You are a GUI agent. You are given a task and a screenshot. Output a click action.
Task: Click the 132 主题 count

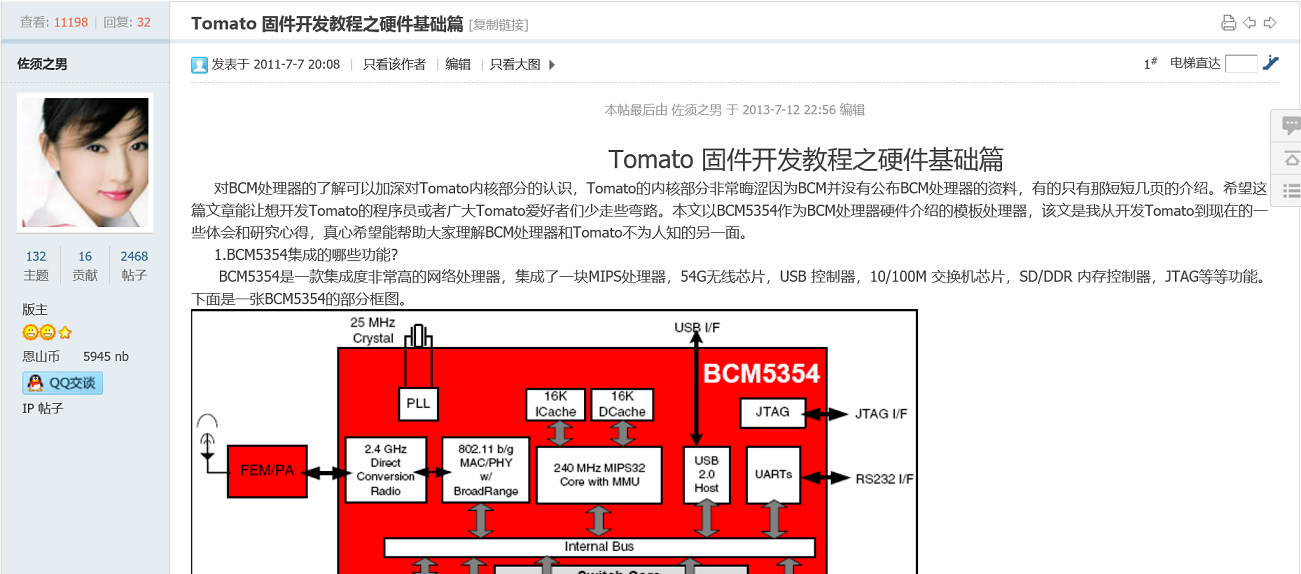[x=36, y=256]
